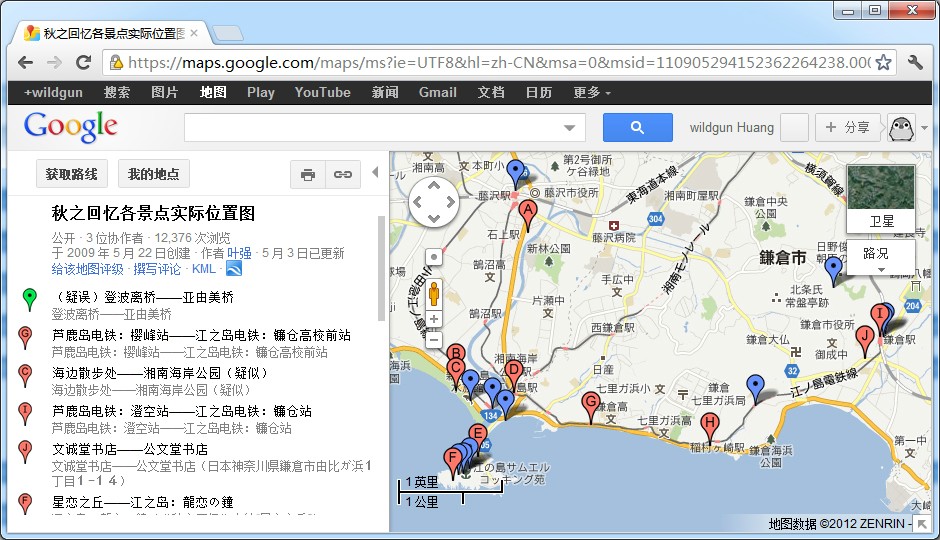The width and height of the screenshot is (940, 540).
Task: Click the maps.google.com address bar
Action: point(498,62)
